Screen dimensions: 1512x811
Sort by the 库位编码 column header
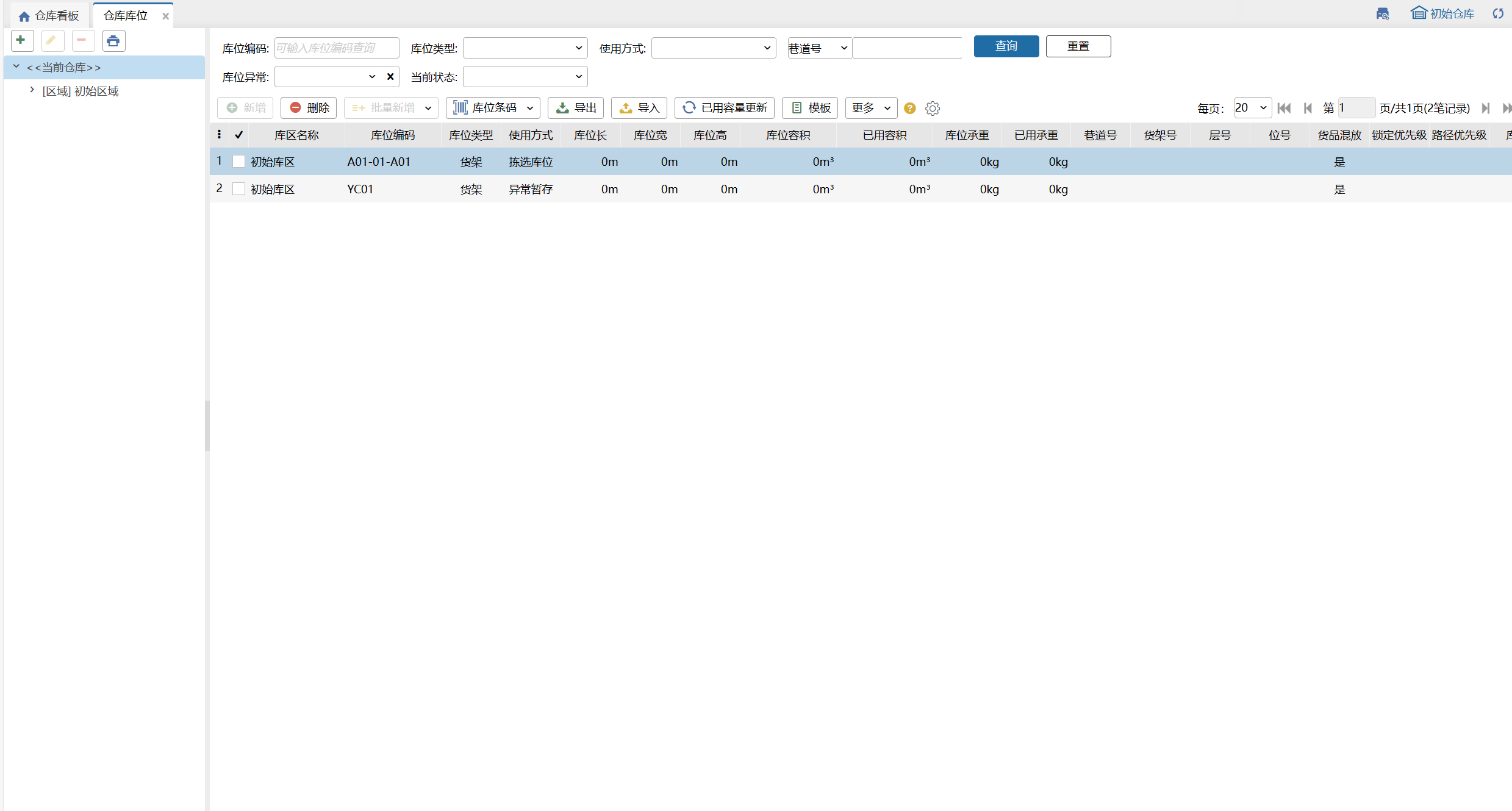[393, 135]
